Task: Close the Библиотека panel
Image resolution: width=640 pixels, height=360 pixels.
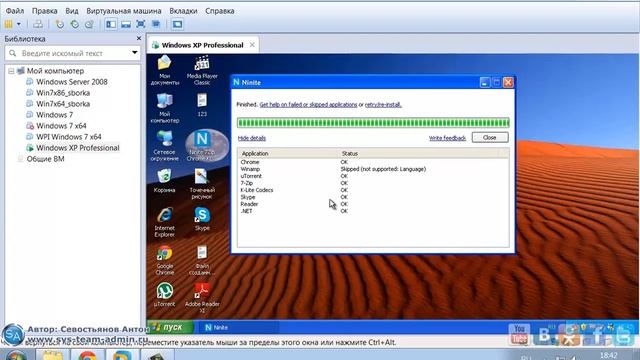Action: [x=139, y=38]
